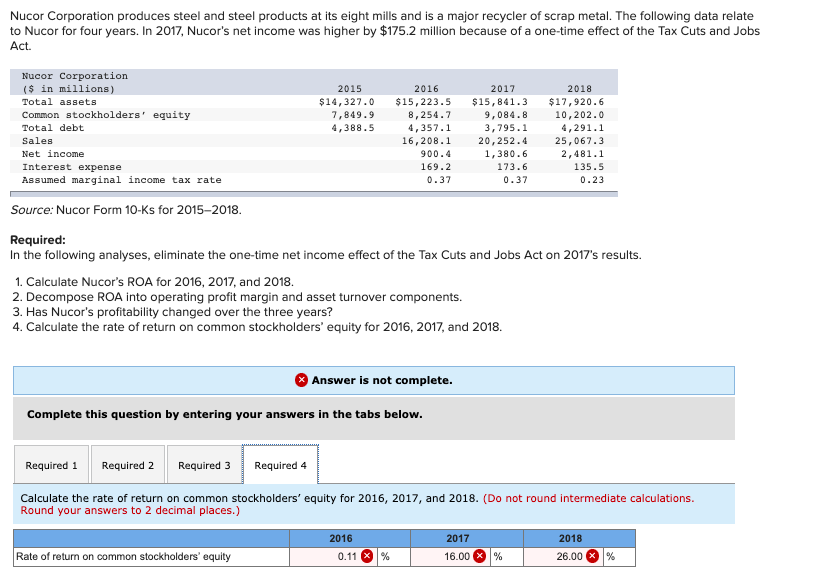Select the Net income row label
The height and width of the screenshot is (570, 838).
tap(53, 154)
